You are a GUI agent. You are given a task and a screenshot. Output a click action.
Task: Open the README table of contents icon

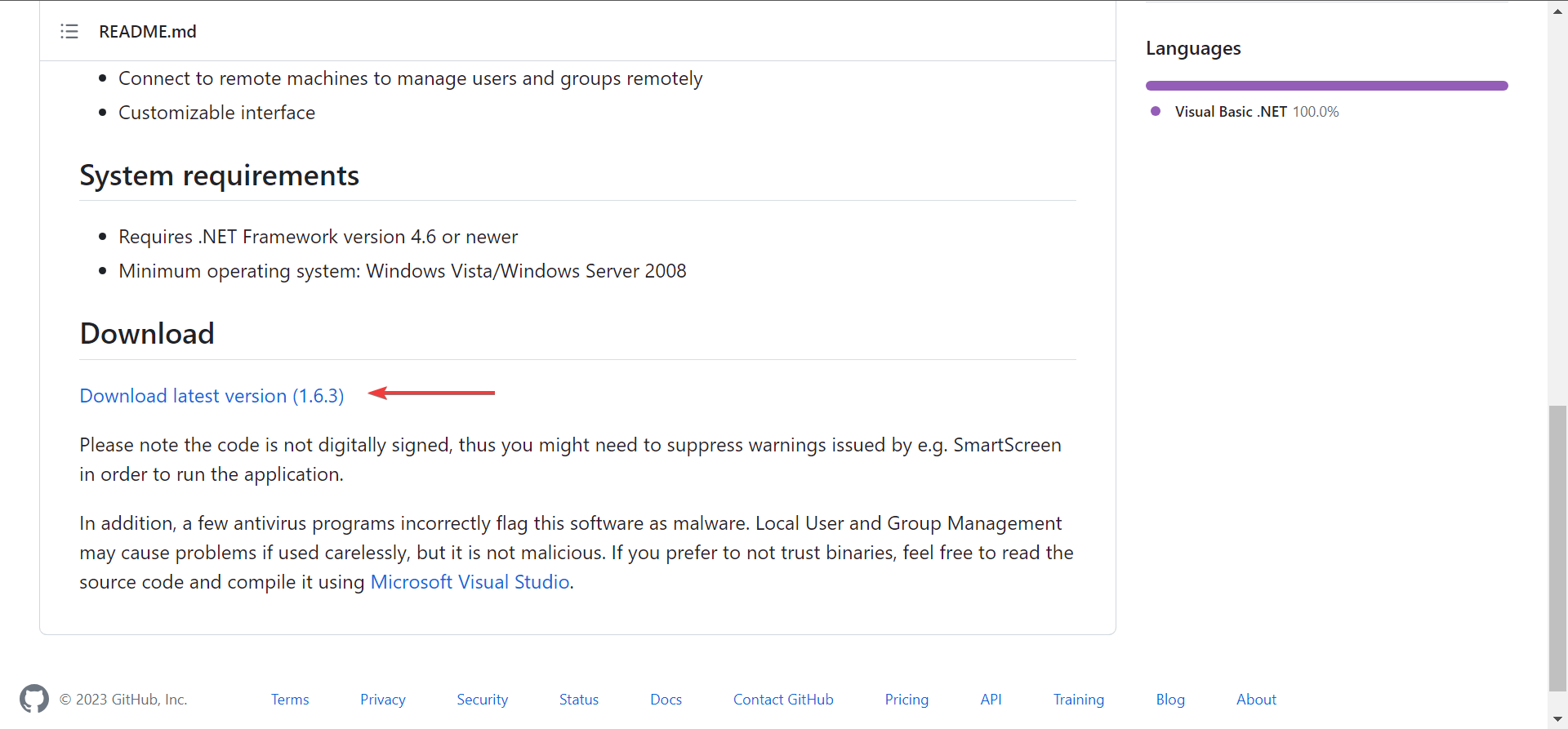pyautogui.click(x=69, y=31)
